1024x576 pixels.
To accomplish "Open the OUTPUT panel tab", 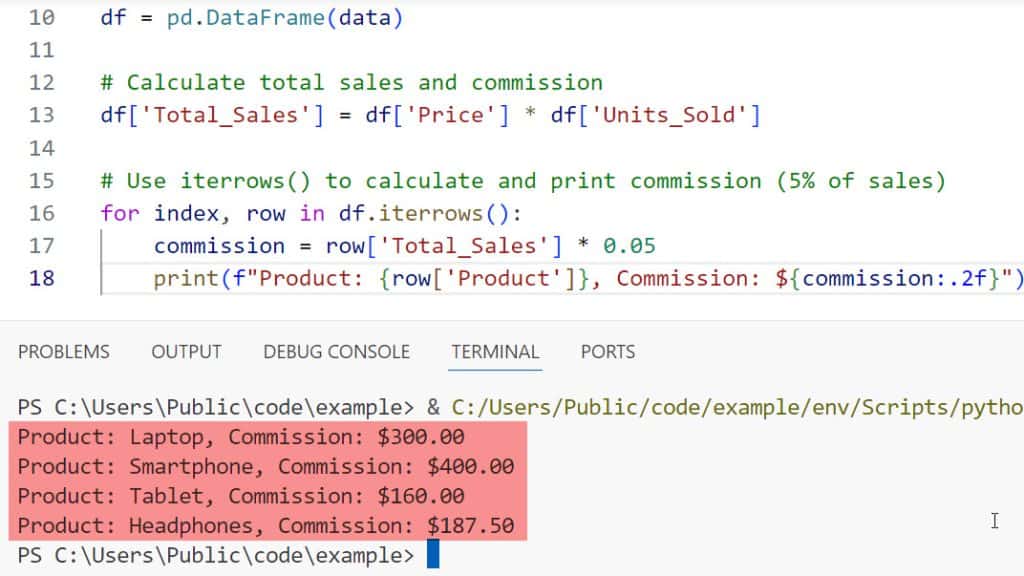I will click(186, 352).
